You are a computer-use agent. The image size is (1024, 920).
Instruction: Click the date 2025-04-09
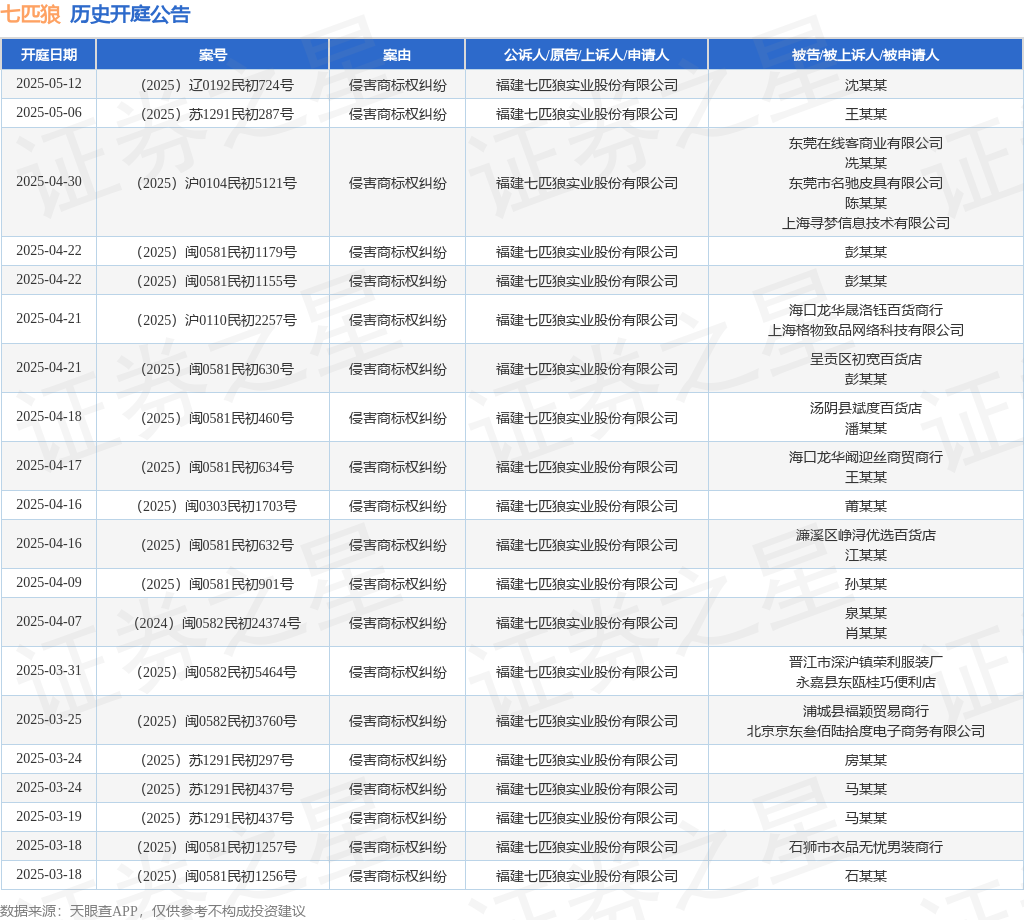pos(49,582)
